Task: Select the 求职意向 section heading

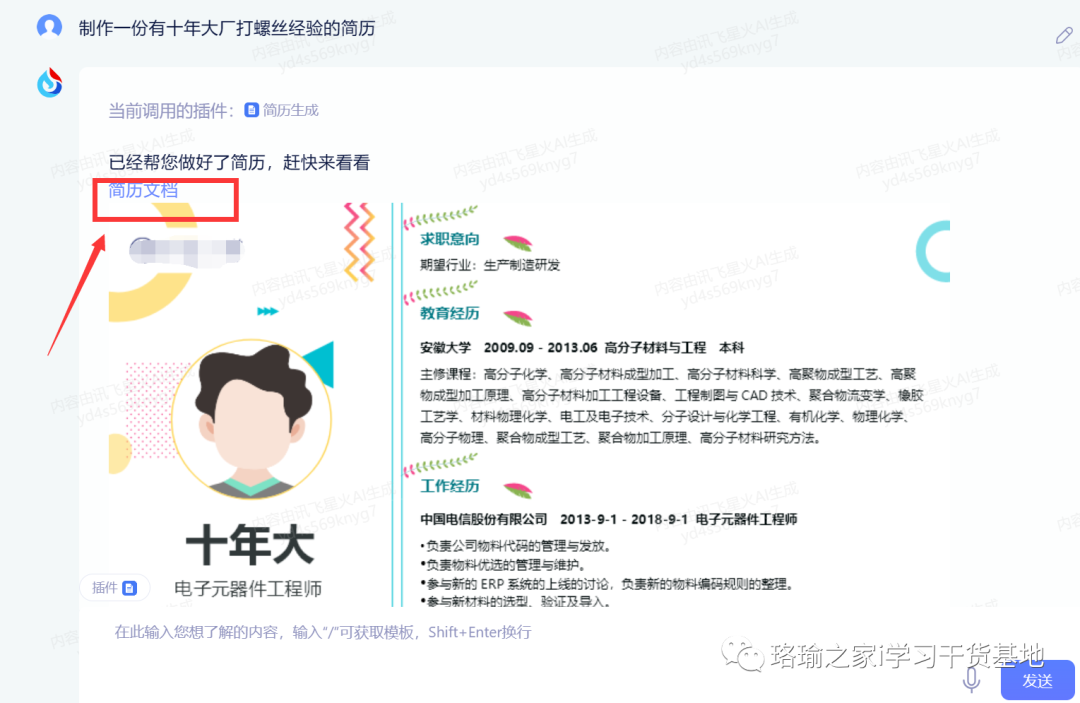Action: 450,239
